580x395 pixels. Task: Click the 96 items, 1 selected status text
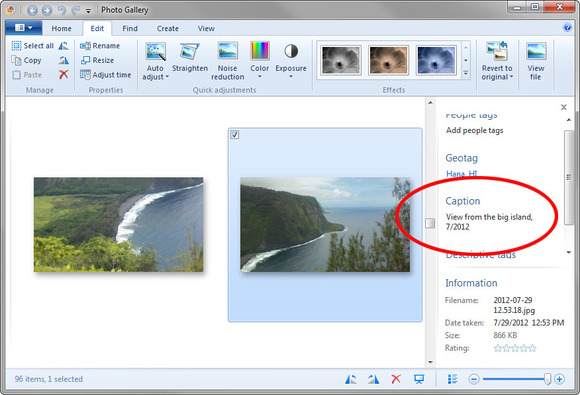click(x=48, y=379)
